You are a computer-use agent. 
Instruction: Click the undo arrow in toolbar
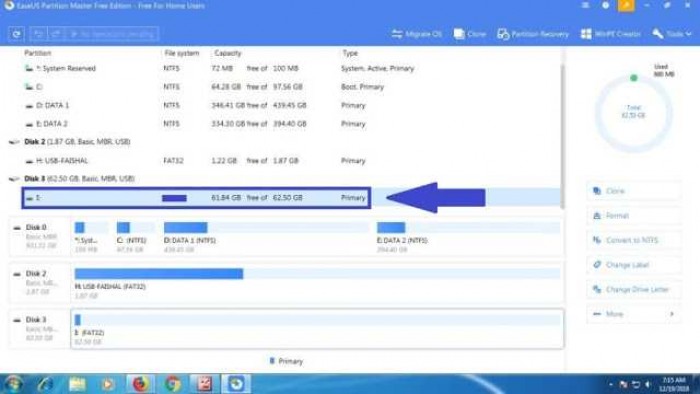[38, 34]
